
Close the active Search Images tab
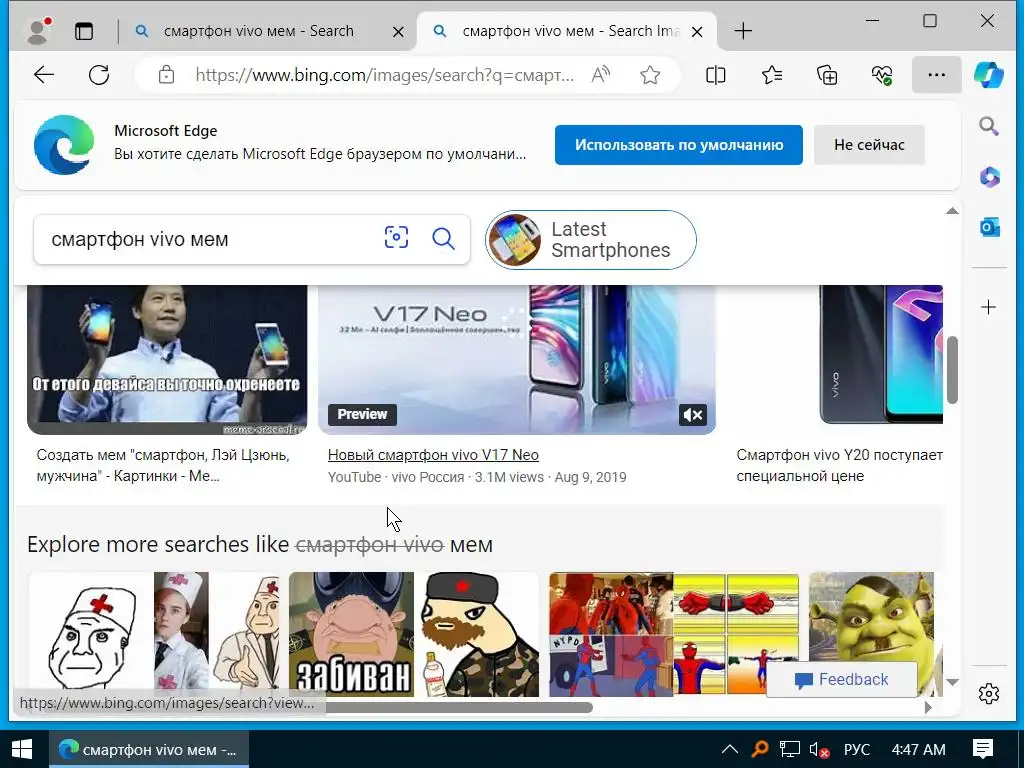point(697,31)
